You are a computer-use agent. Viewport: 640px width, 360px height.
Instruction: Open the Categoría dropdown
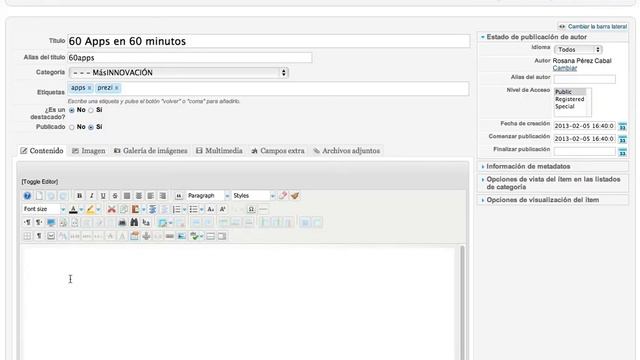[179, 73]
